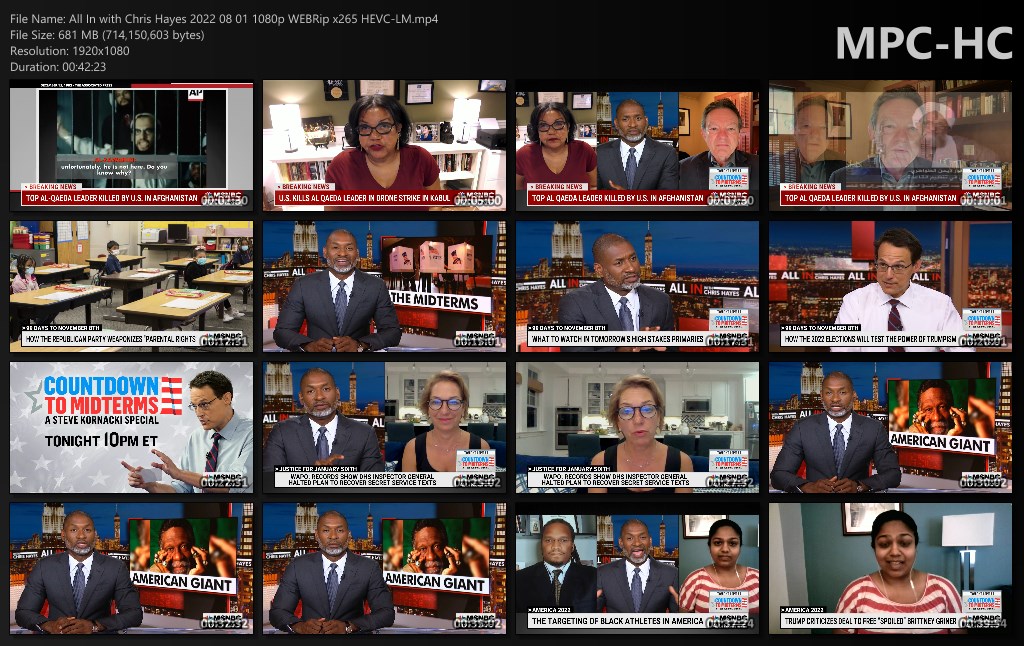Viewport: 1024px width, 646px height.
Task: Open the three-guest split-screen Al Qaeda leader thumbnail
Action: 637,146
